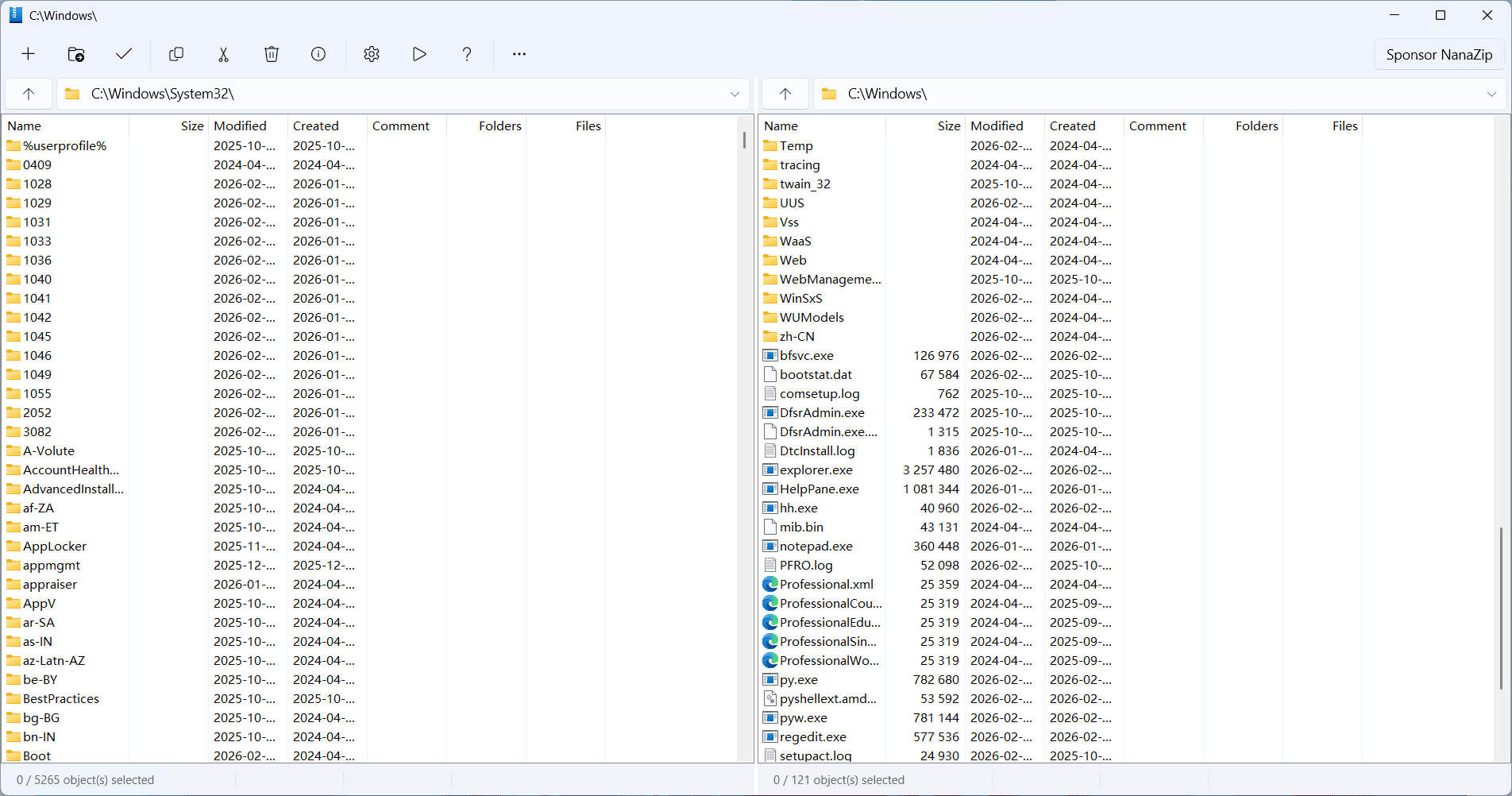Open the AppLocker folder in the left panel
Viewport: 1512px width, 796px height.
pyautogui.click(x=54, y=546)
